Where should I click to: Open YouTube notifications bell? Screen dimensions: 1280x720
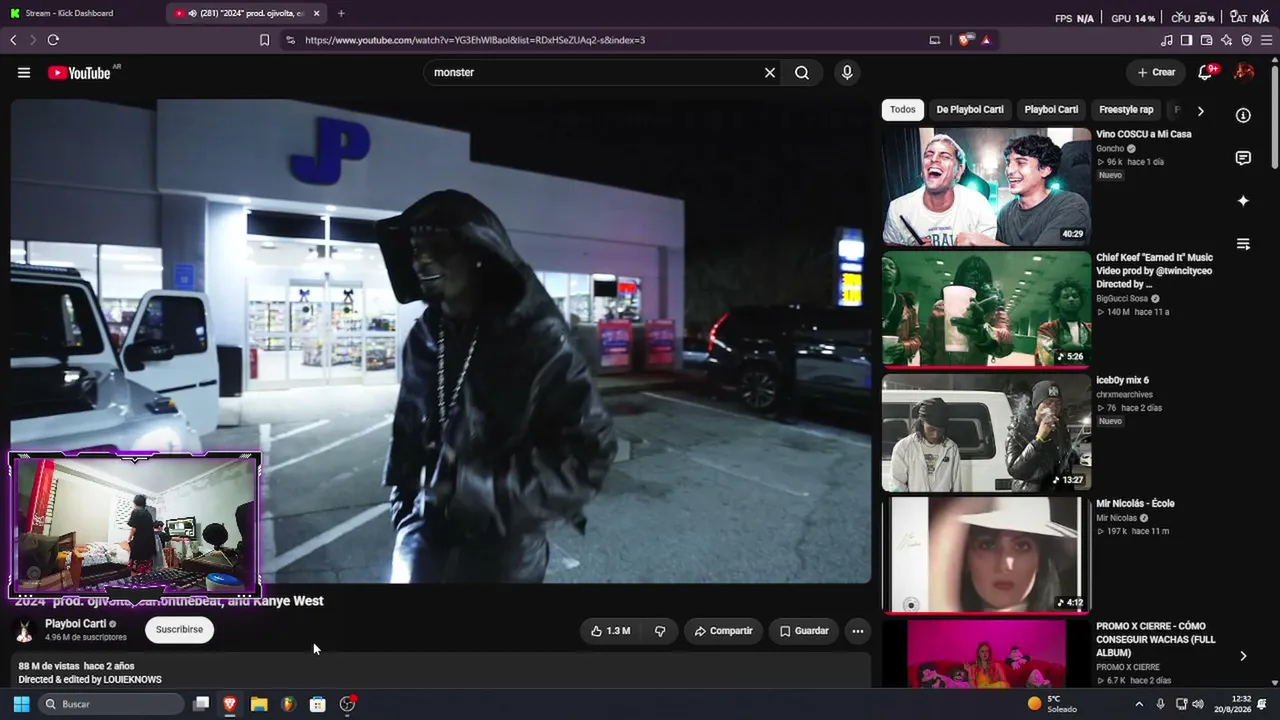pos(1205,72)
